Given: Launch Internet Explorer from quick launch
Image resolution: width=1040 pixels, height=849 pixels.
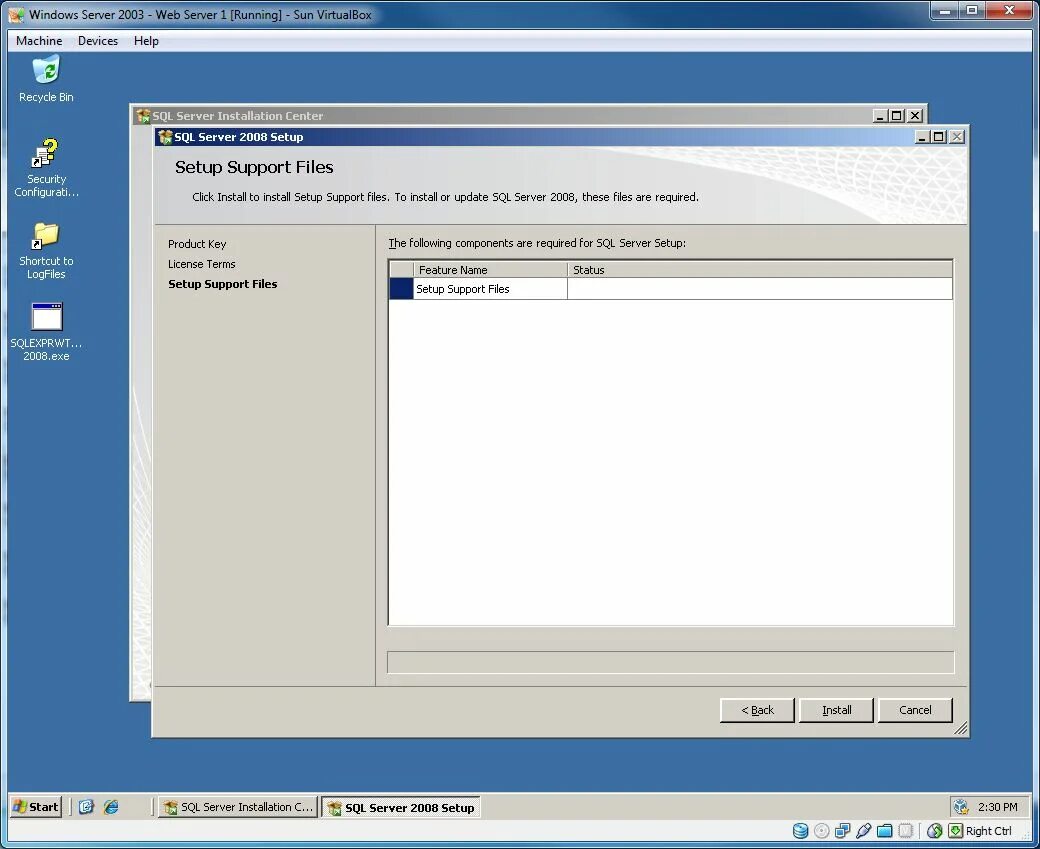Looking at the screenshot, I should [x=111, y=807].
